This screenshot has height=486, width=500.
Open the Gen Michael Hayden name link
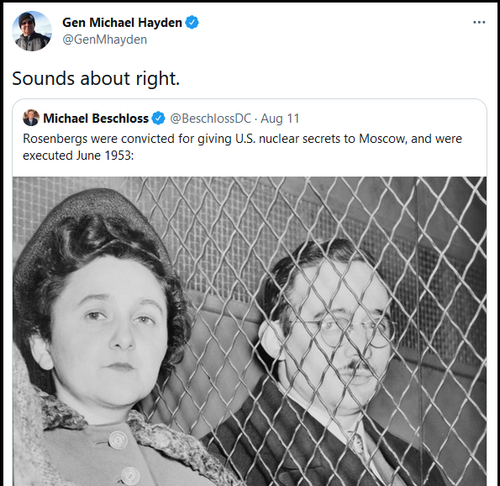(122, 23)
